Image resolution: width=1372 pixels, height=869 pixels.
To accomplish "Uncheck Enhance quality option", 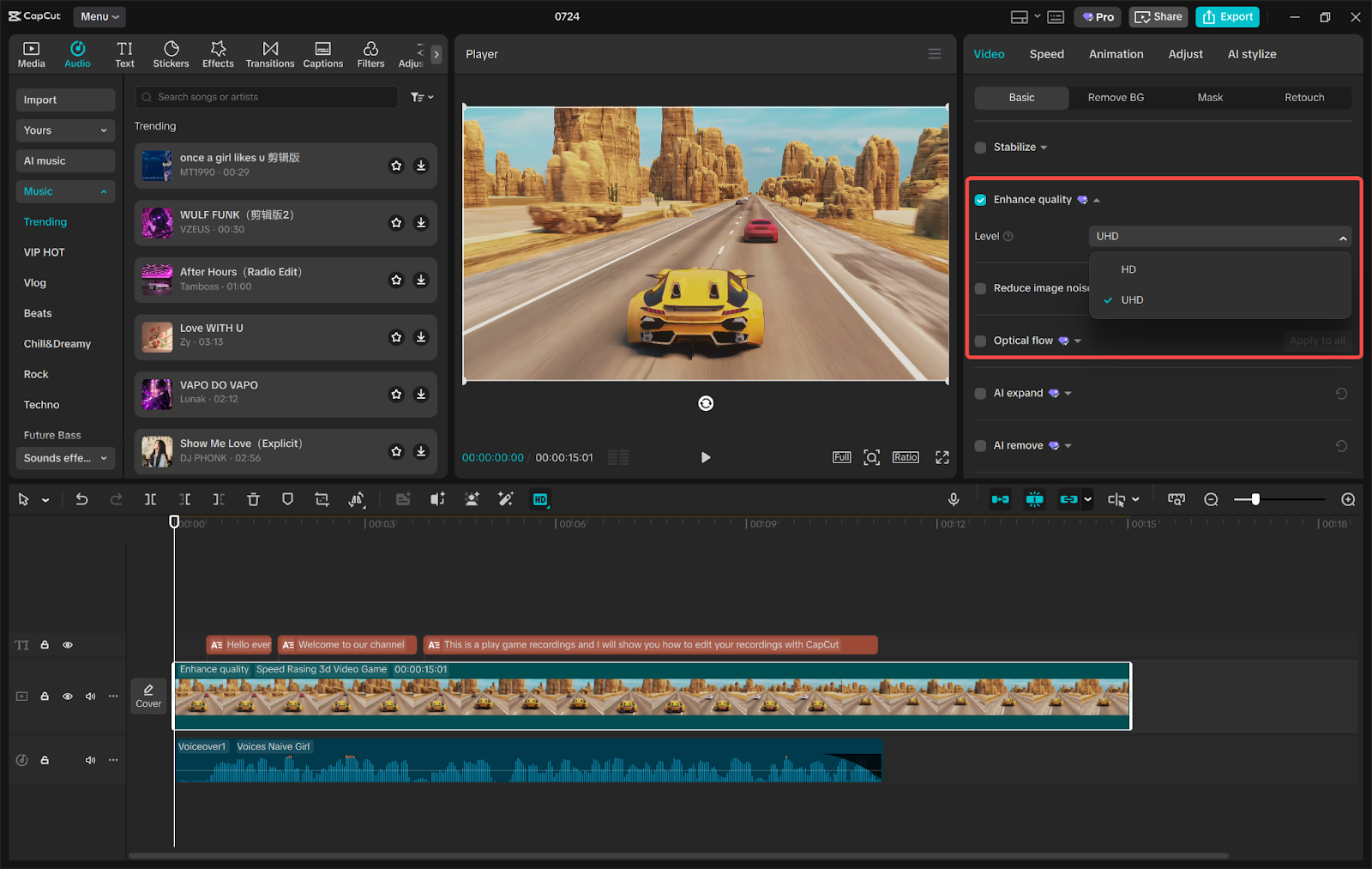I will (980, 200).
